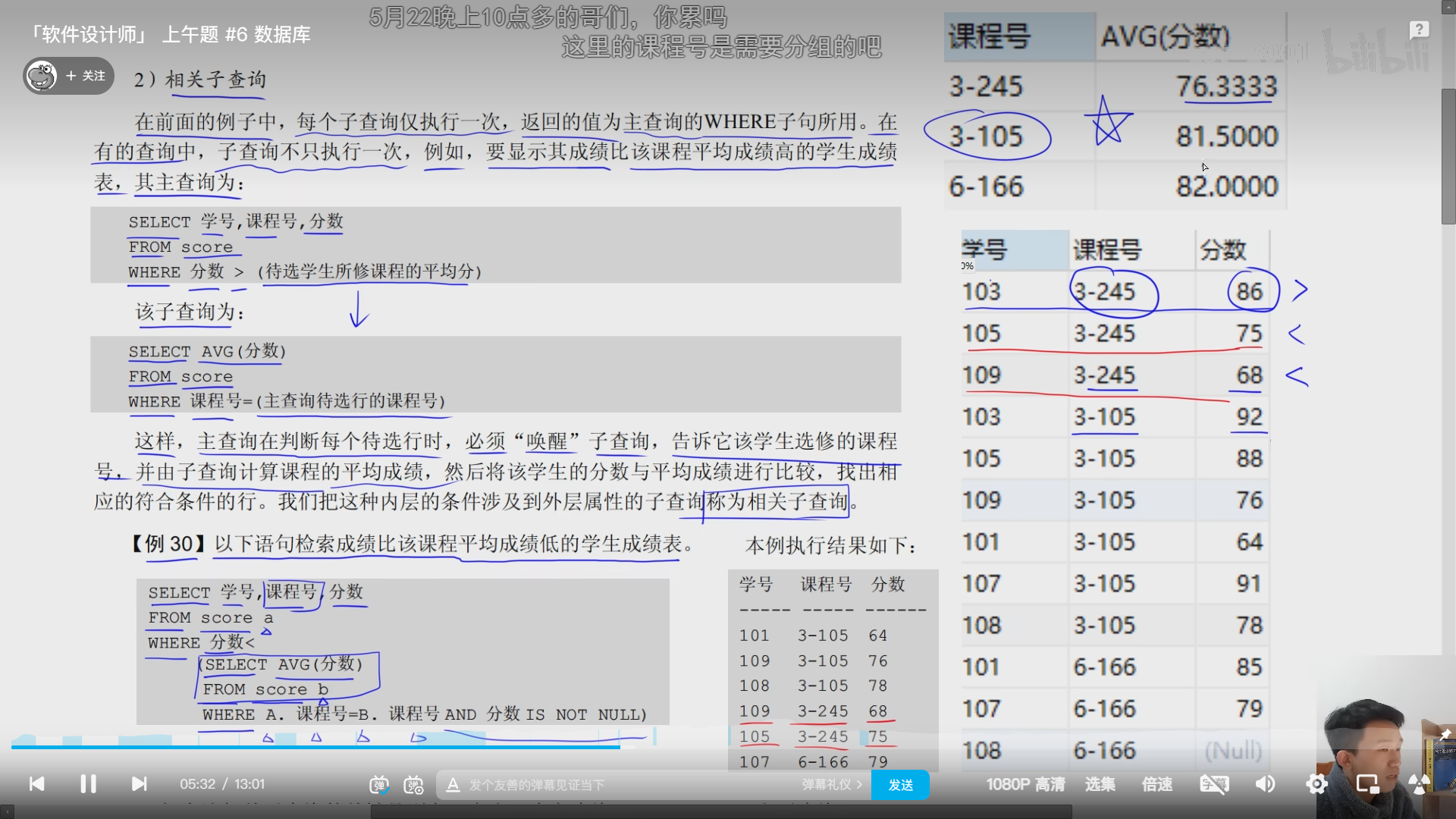Click the uploader avatar icon
The image size is (1456, 819).
pyautogui.click(x=42, y=76)
